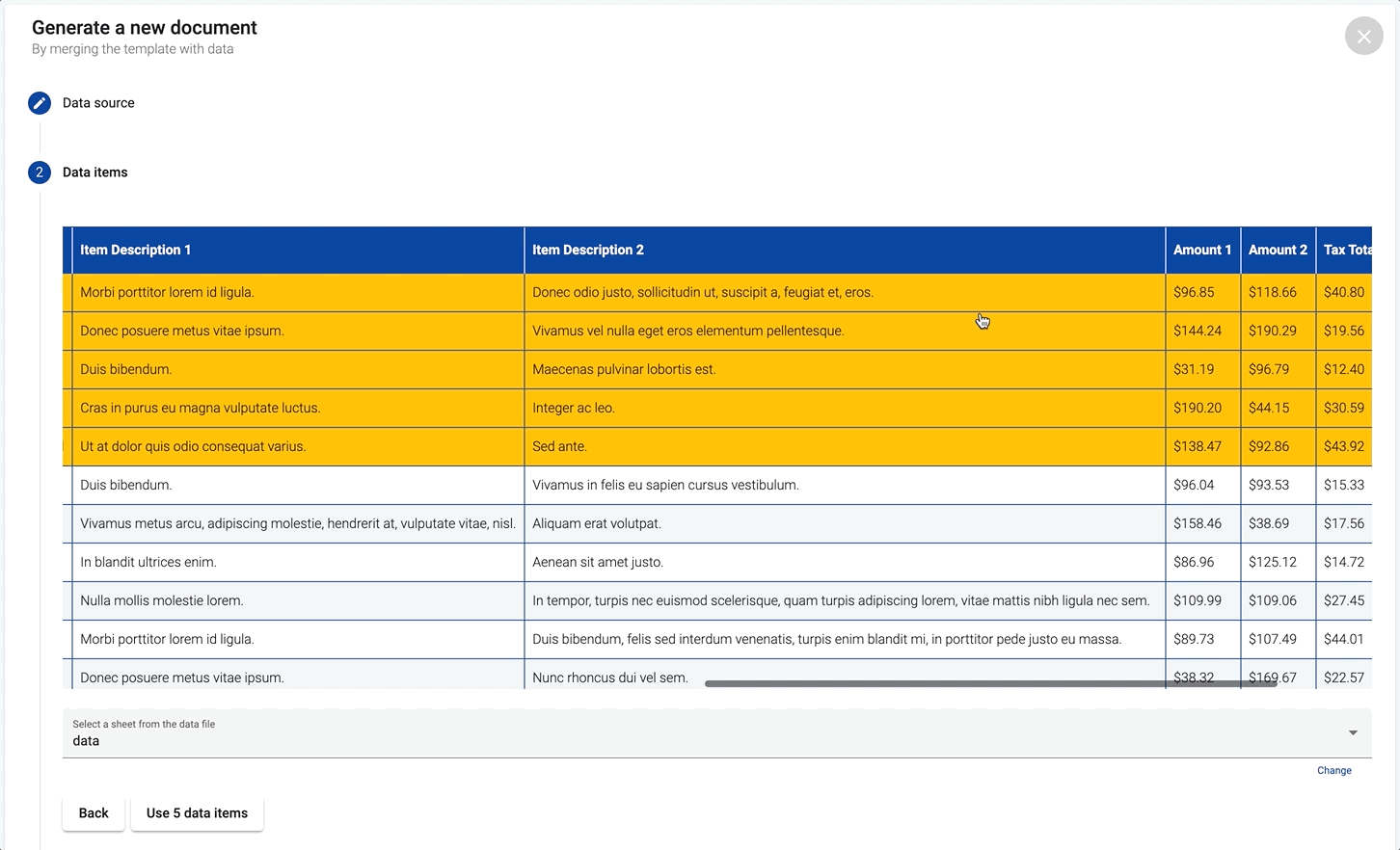Viewport: 1400px width, 850px height.
Task: Click the $17.56 tax cell
Action: (x=1344, y=524)
